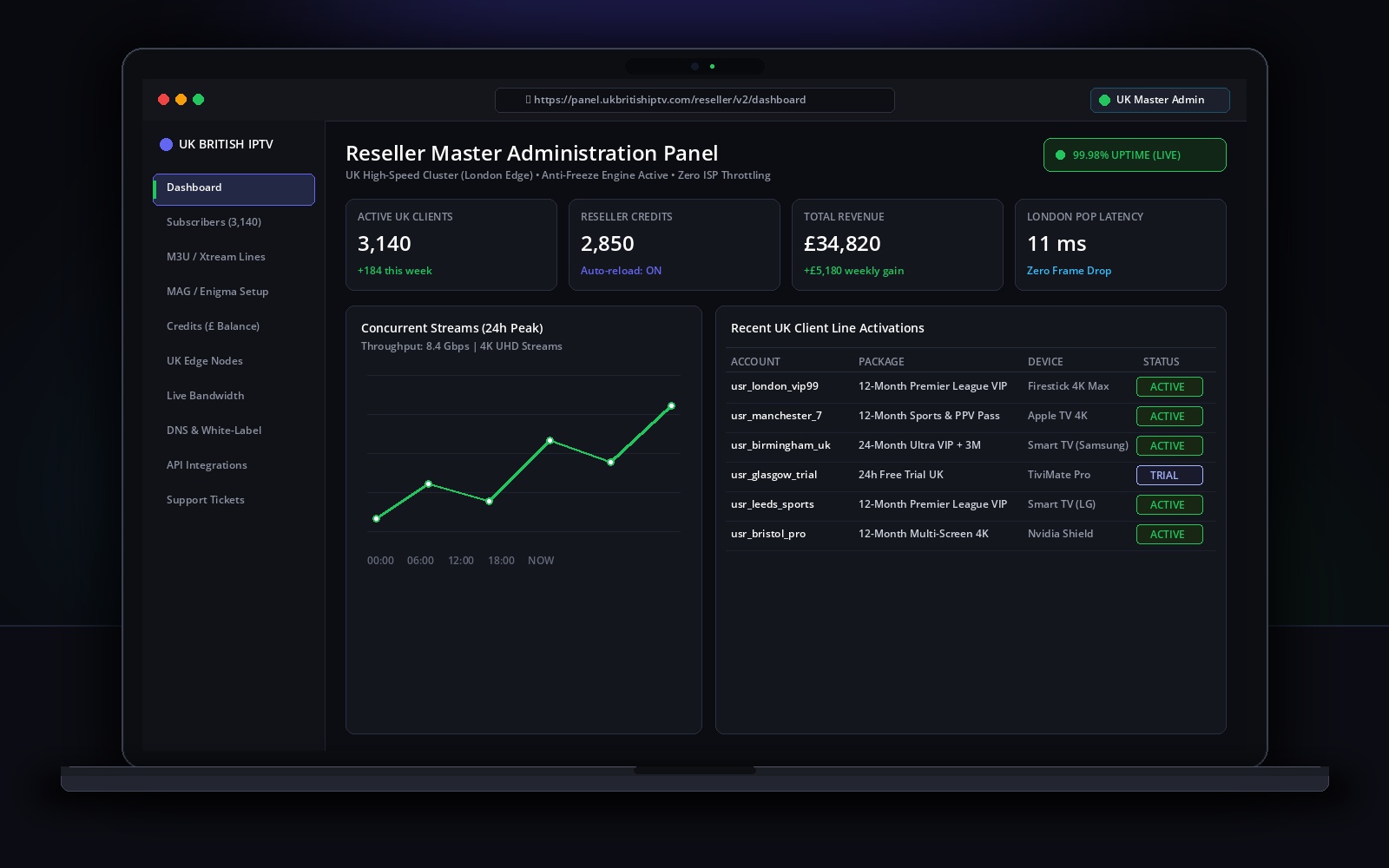
Task: Open the Dashboard sidebar item
Action: coord(234,189)
